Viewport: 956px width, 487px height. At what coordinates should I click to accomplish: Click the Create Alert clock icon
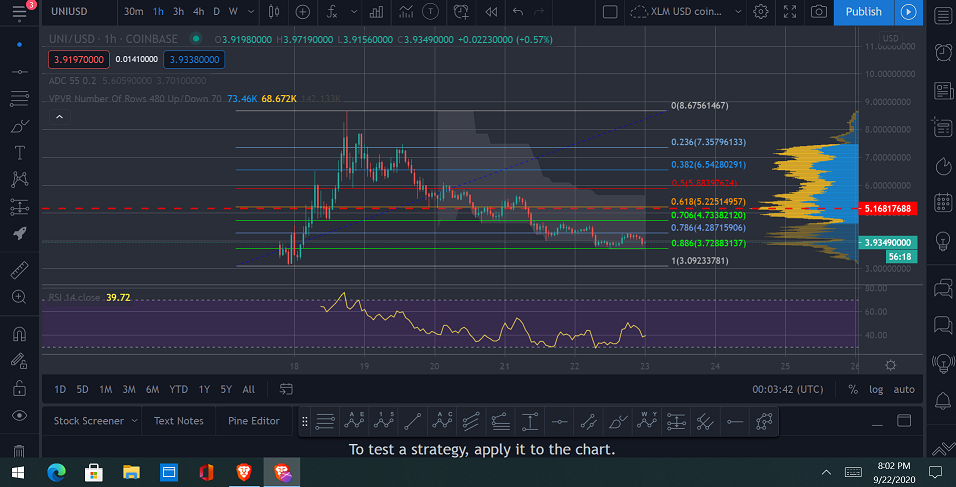coord(461,12)
